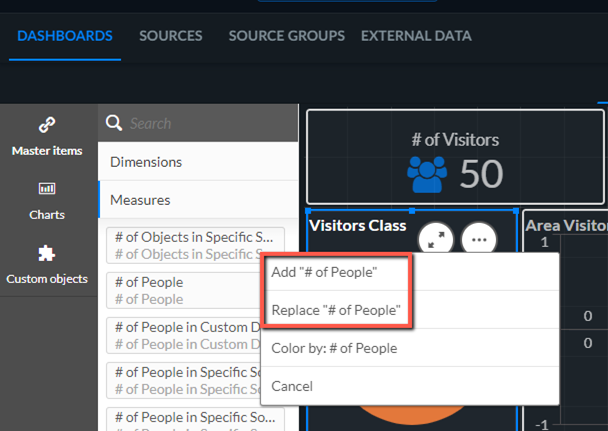Click inside the Search field
The image size is (608, 431).
tap(211, 123)
